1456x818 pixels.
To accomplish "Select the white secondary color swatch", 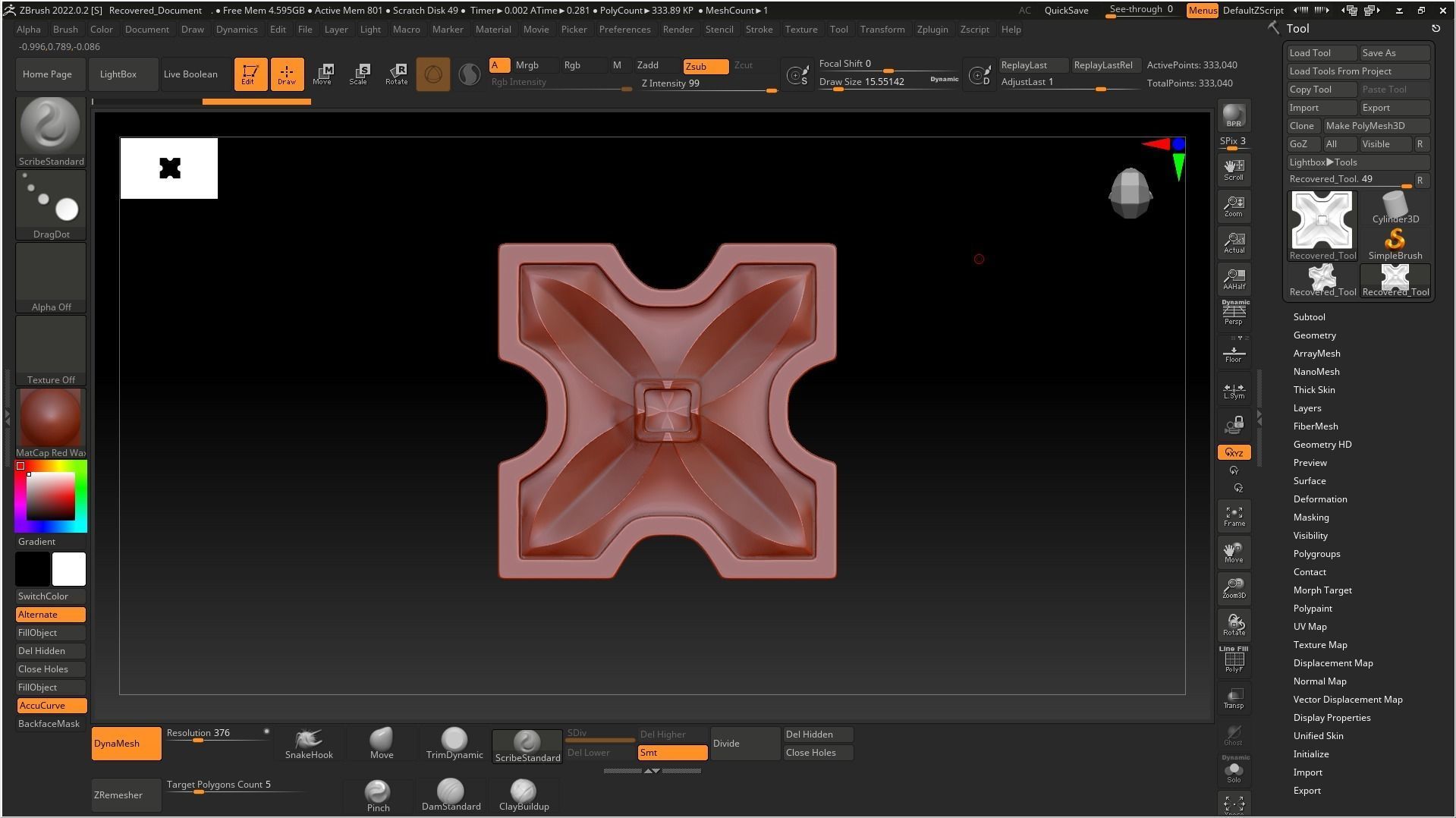I will (69, 569).
